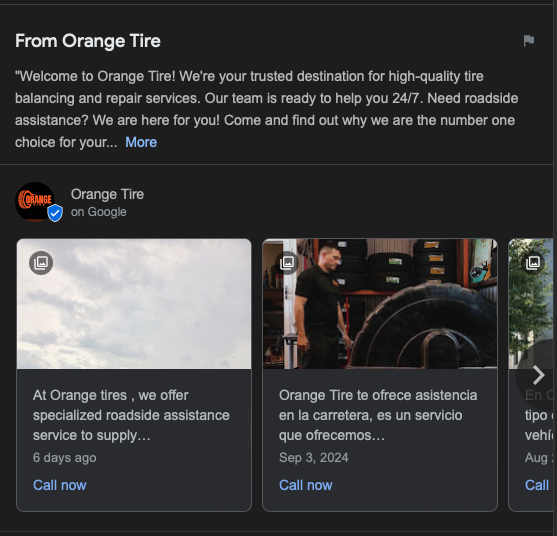Click Call now under the roadside assistance post
Screen dimensions: 557x536
60,485
